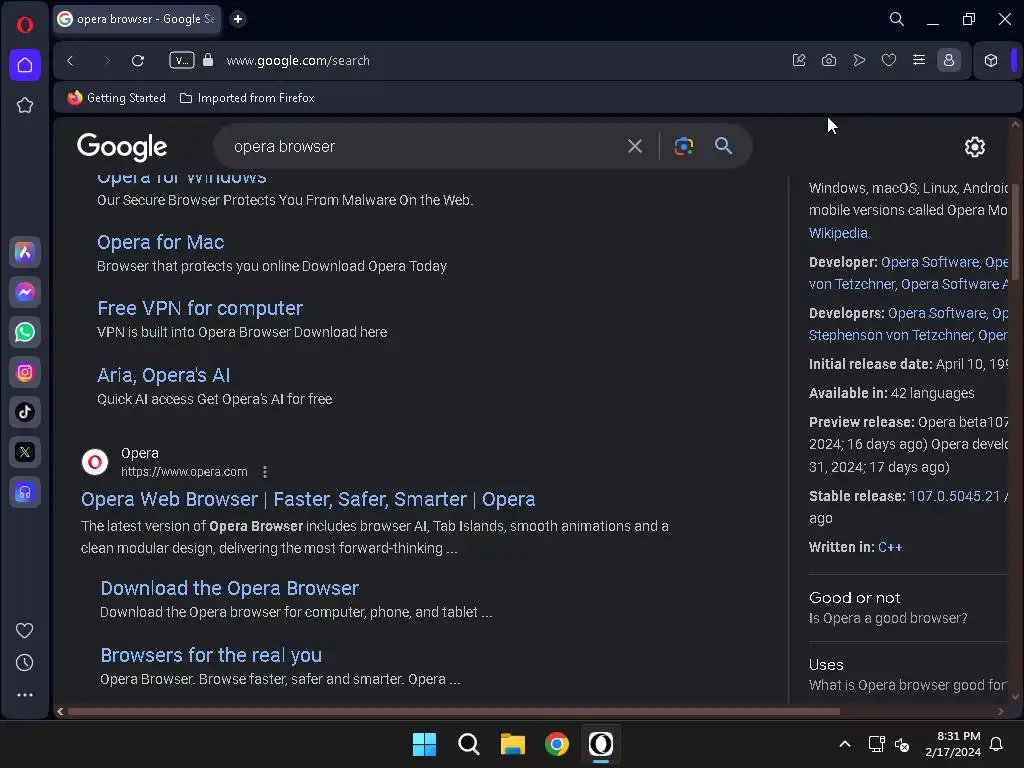Expand 'Good or not' question

click(908, 608)
